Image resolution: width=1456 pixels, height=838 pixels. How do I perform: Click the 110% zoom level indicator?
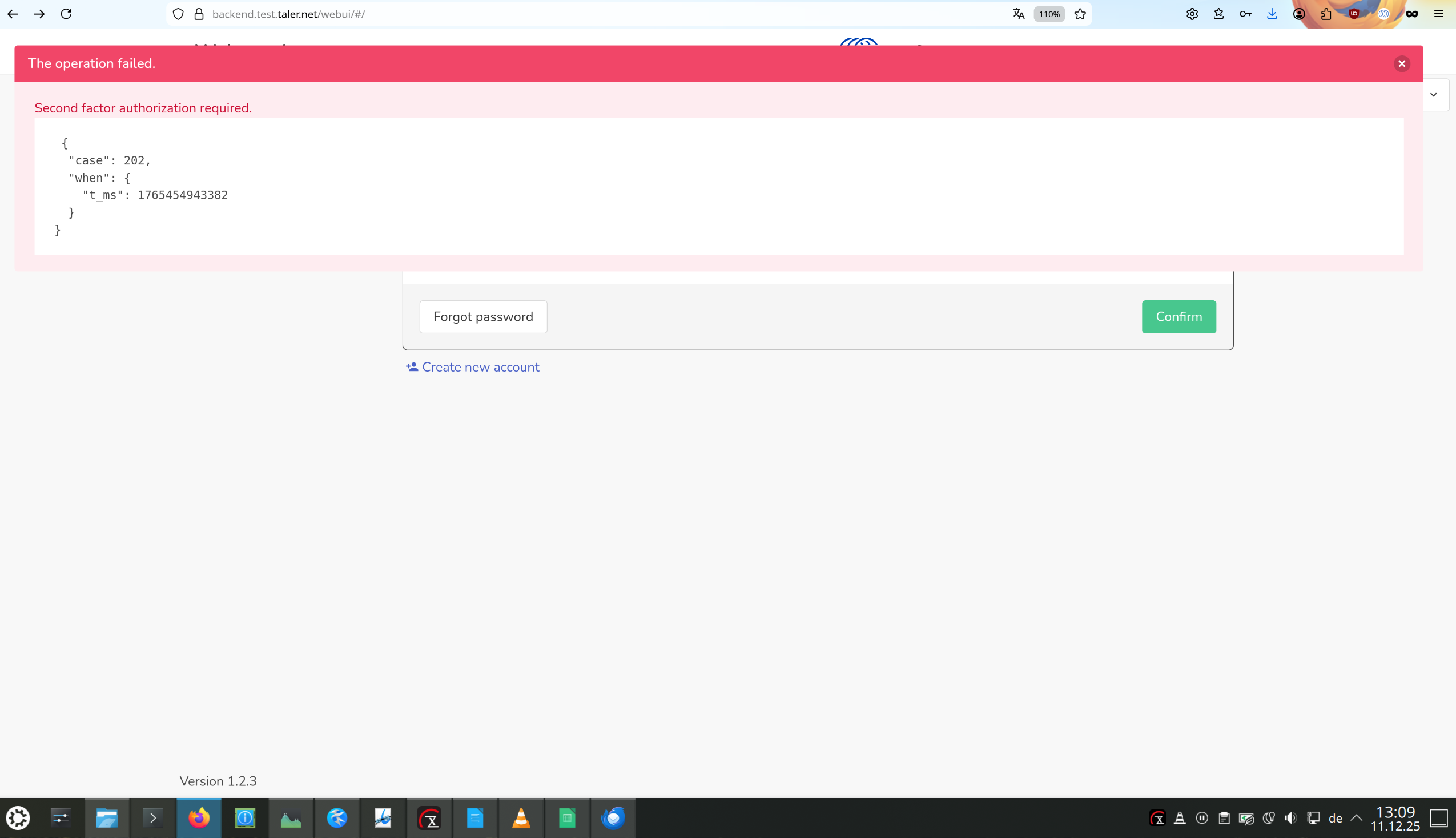point(1048,14)
